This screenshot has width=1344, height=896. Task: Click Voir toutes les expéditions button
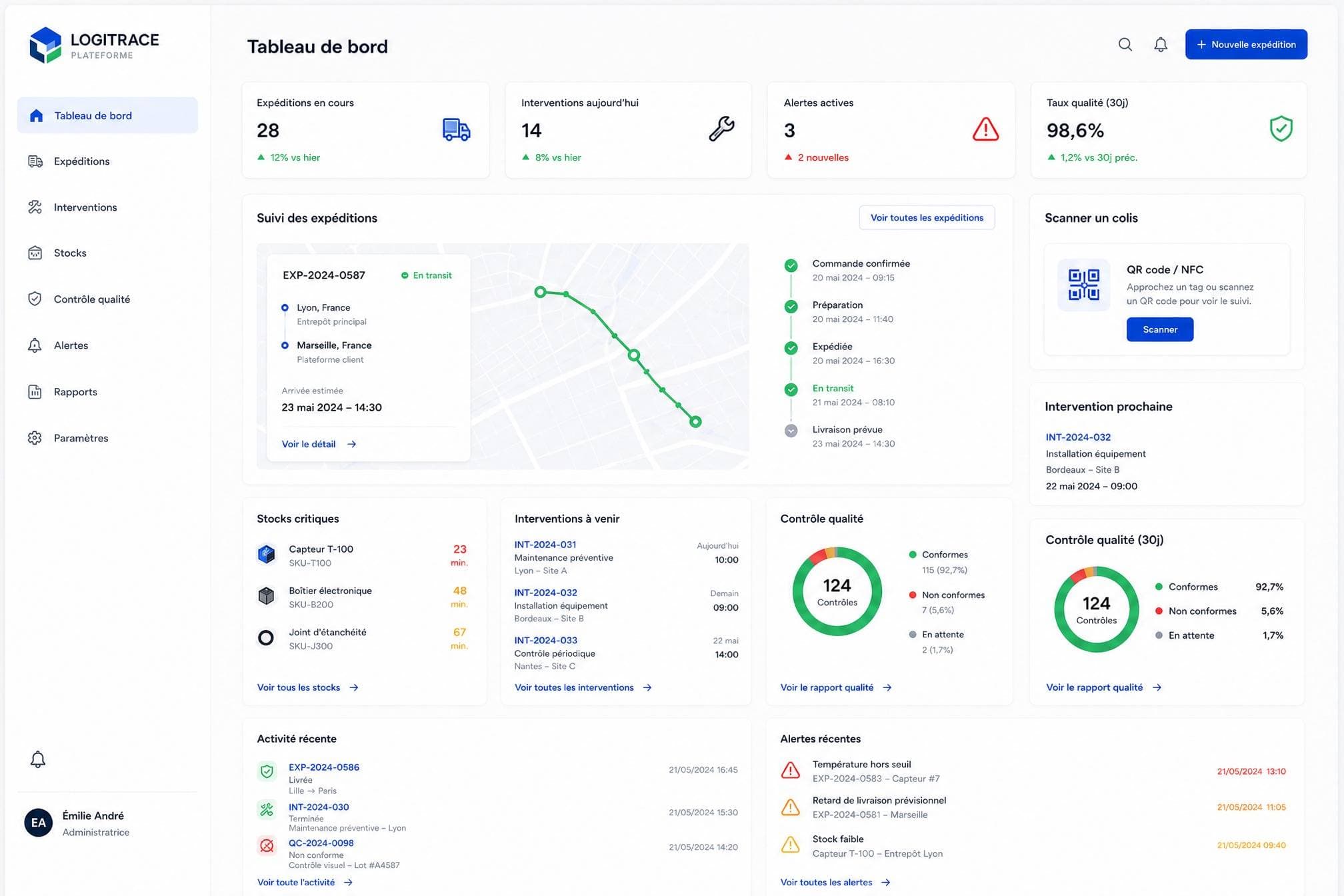927,218
